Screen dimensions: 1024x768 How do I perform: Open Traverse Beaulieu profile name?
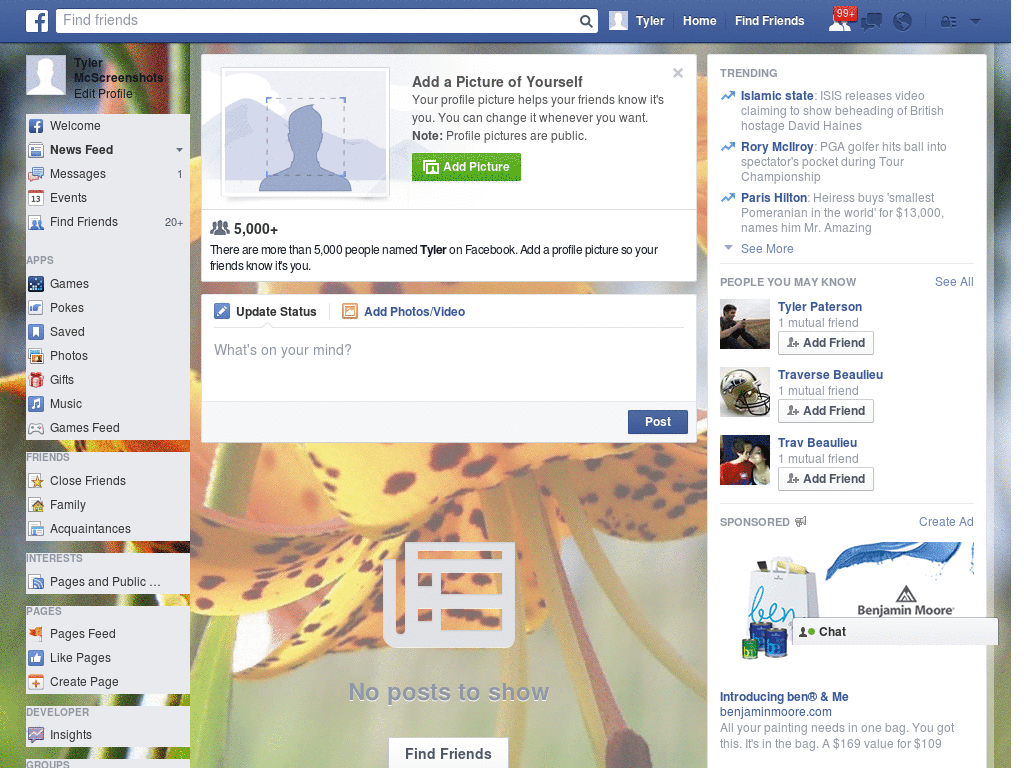pyautogui.click(x=830, y=375)
